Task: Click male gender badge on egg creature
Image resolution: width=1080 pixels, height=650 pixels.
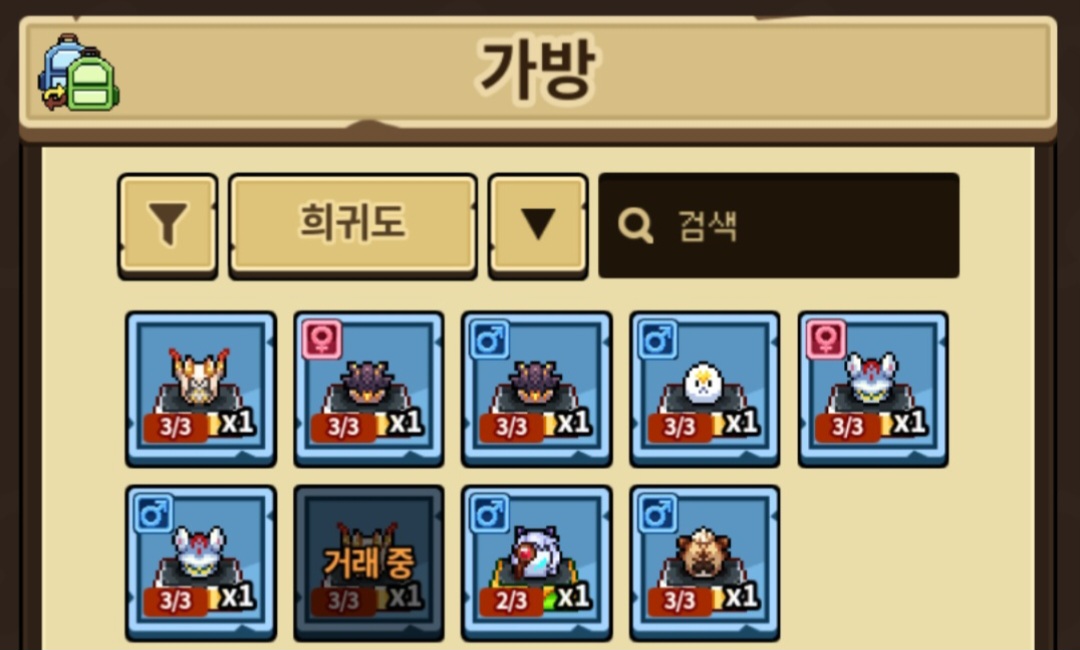Action: 658,339
